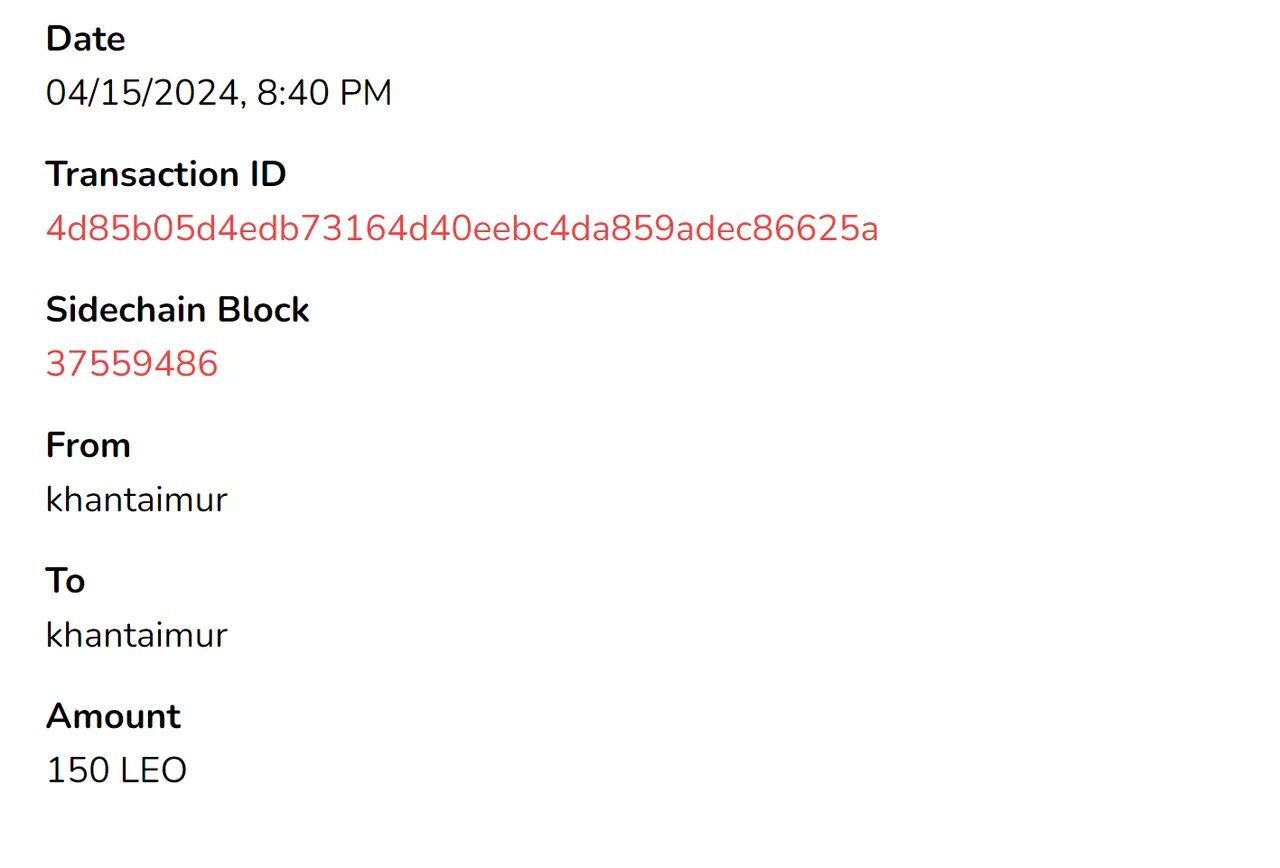Image resolution: width=1280 pixels, height=868 pixels.
Task: Click the Amount heading label
Action: [x=114, y=716]
